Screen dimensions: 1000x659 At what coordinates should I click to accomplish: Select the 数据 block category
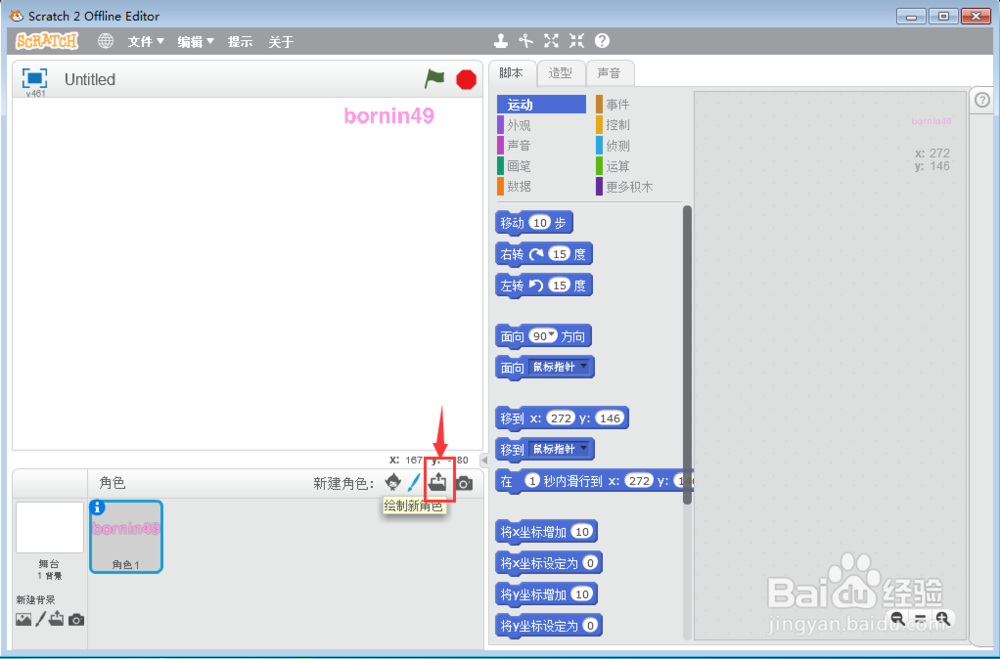541,186
